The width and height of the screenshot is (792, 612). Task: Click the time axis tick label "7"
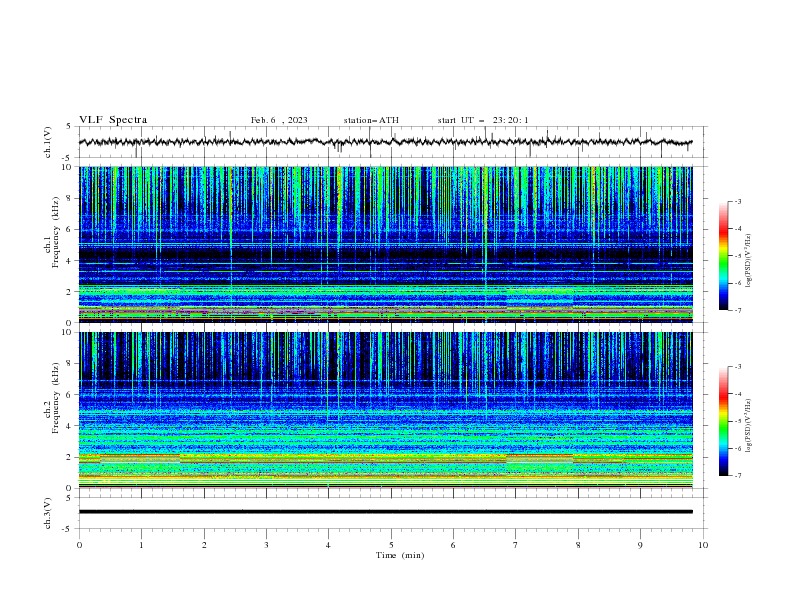tap(516, 545)
